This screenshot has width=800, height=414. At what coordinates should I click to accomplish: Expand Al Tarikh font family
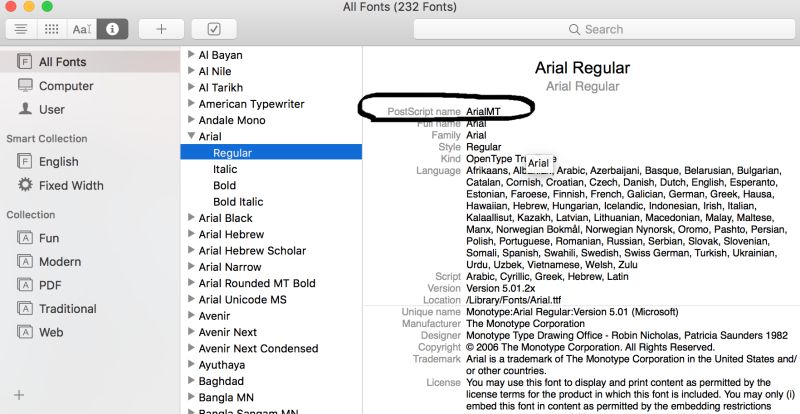pyautogui.click(x=191, y=87)
